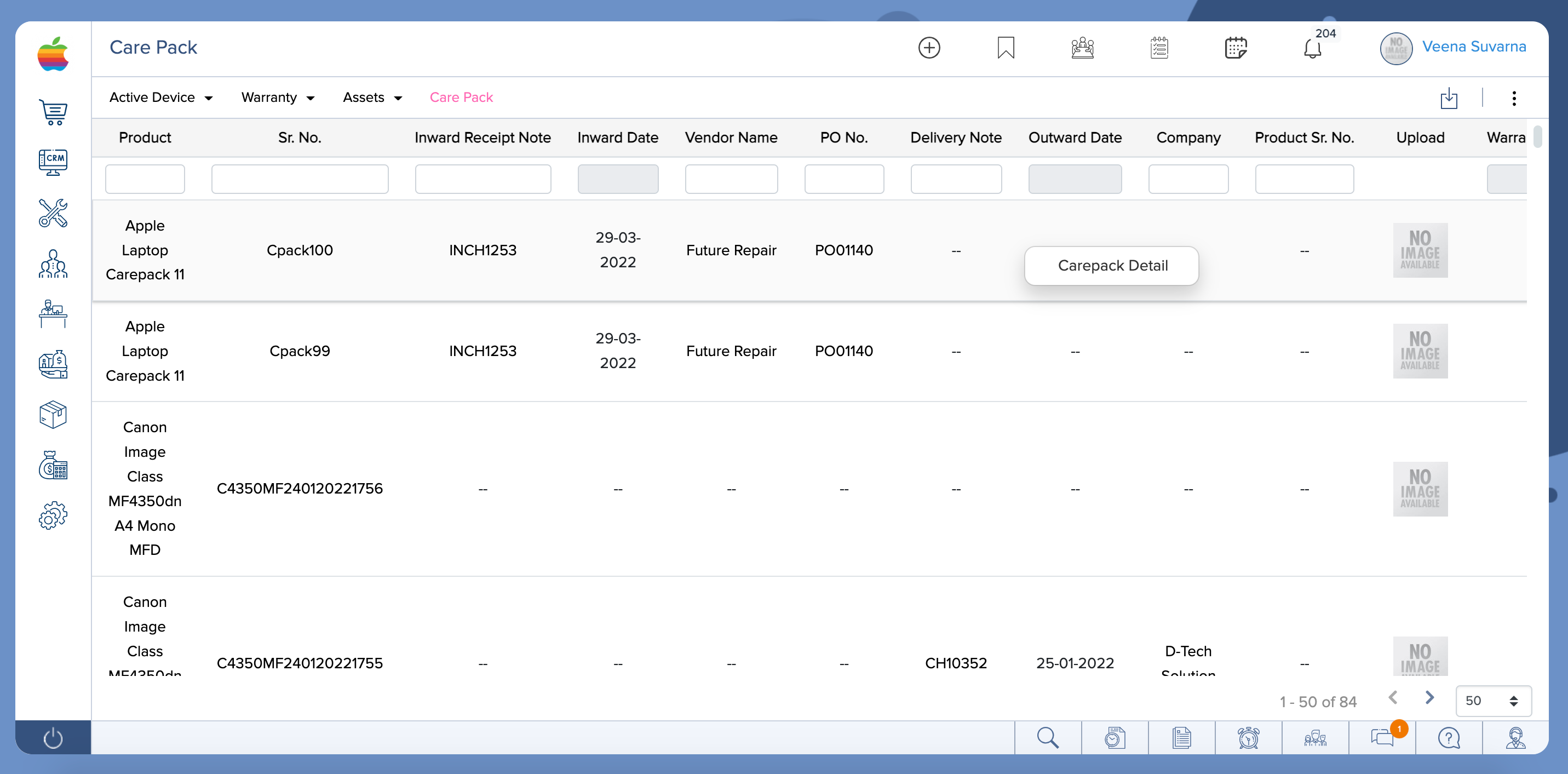This screenshot has height=774, width=1568.
Task: Click the Apple logo at top
Action: coord(53,54)
